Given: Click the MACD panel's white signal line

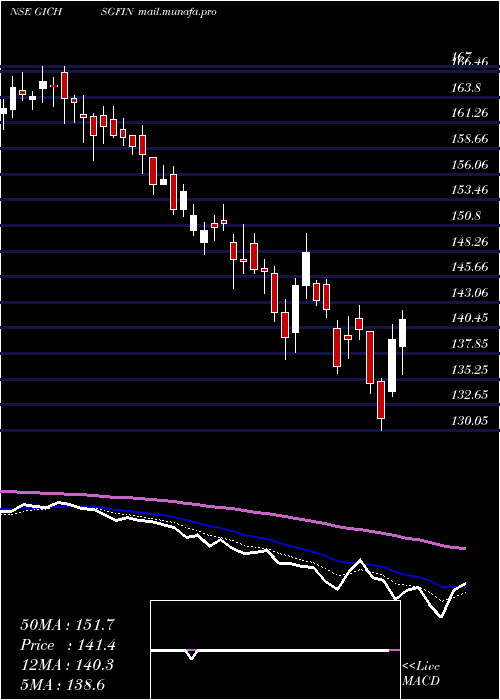Looking at the screenshot, I should (270, 651).
